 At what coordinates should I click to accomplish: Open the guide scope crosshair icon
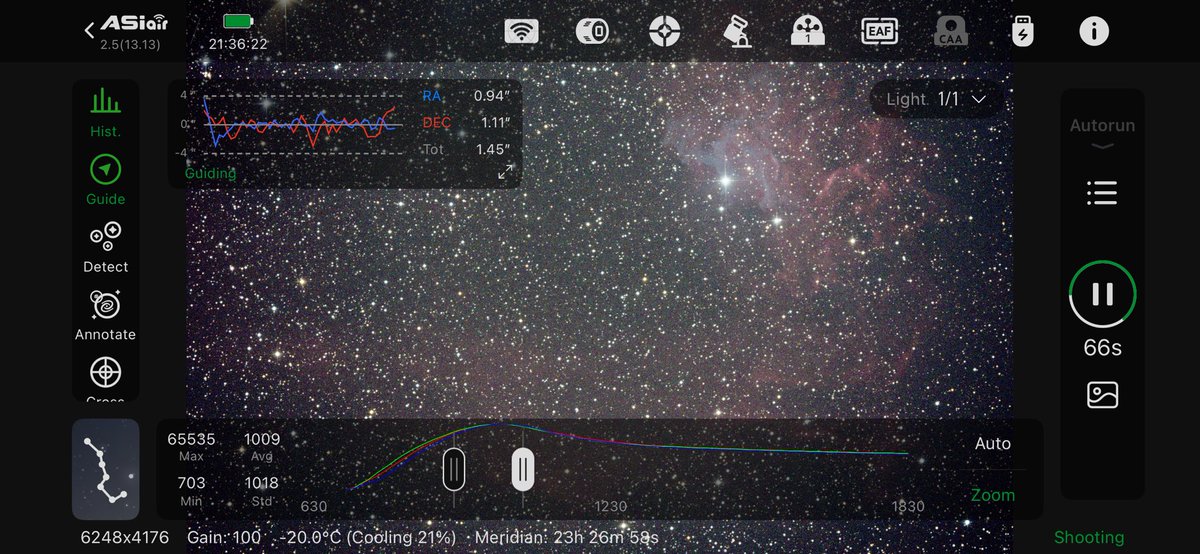pos(664,31)
